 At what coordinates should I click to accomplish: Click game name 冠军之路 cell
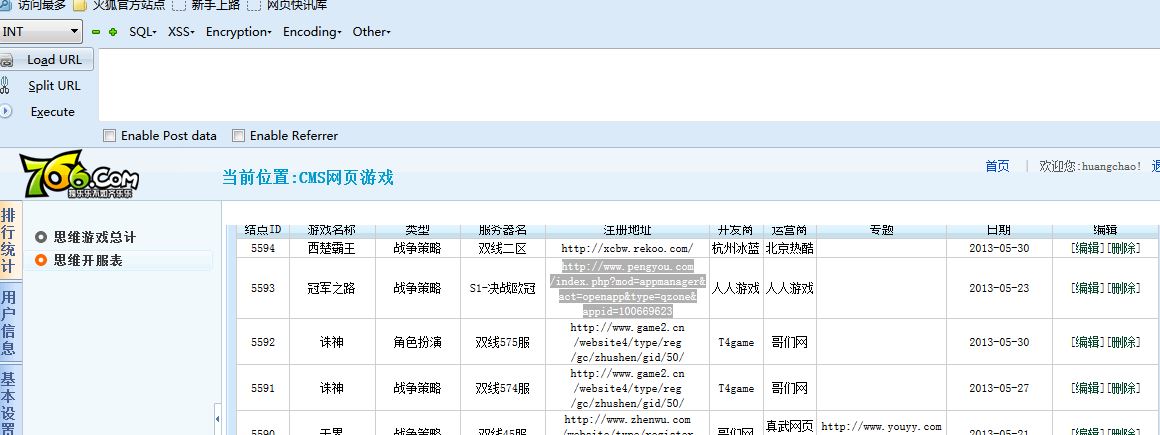pos(331,289)
